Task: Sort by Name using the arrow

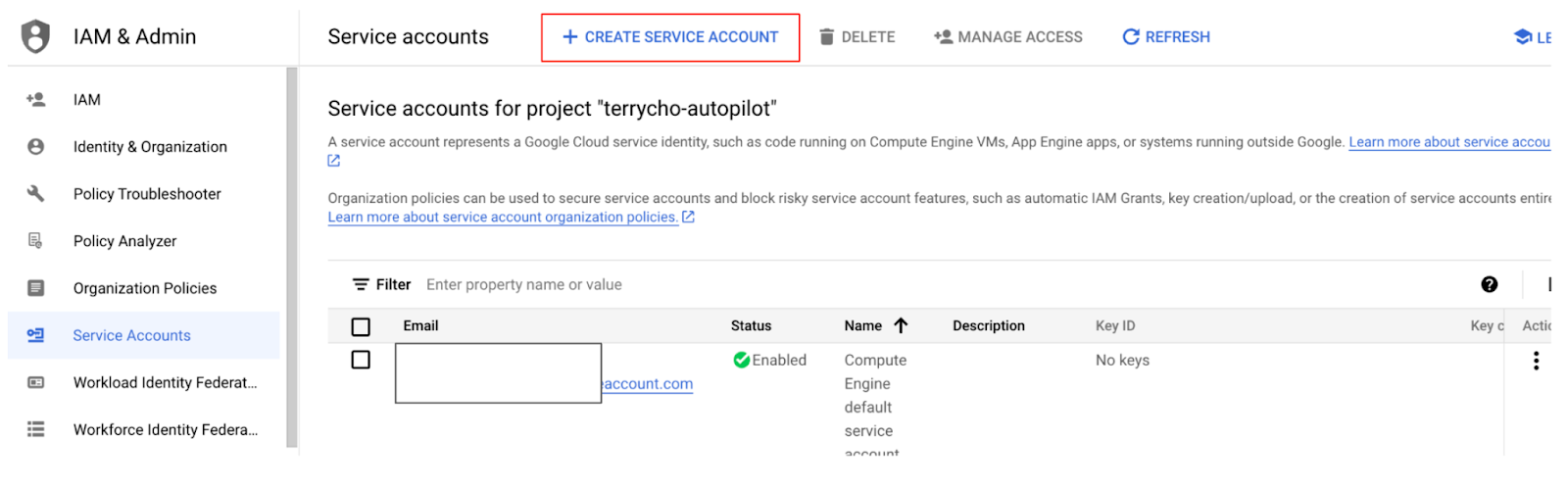Action: (x=901, y=325)
